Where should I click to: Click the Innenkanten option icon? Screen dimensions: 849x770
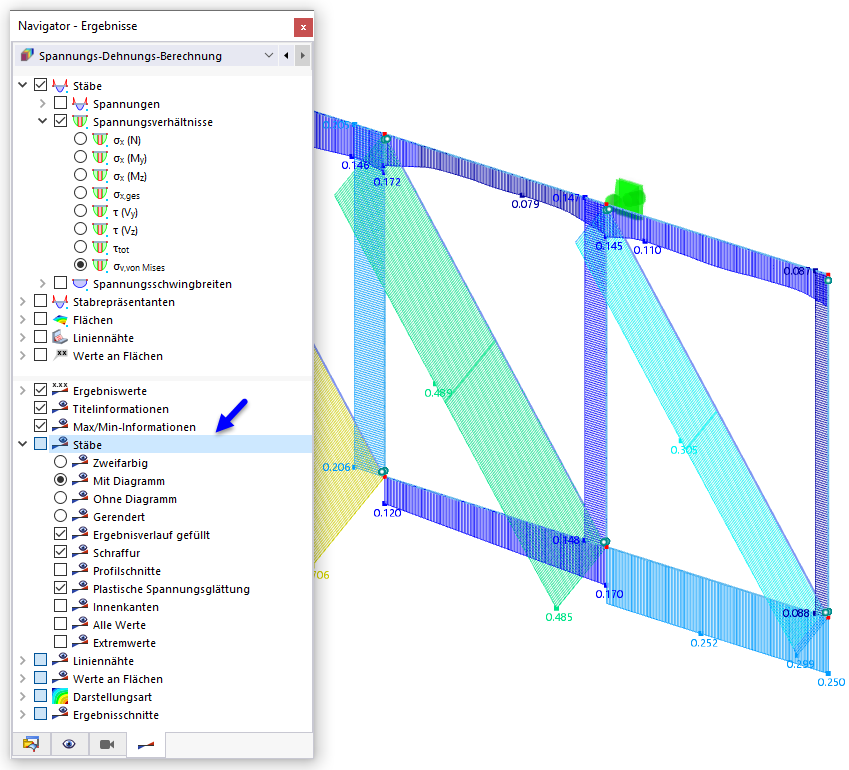(x=80, y=606)
